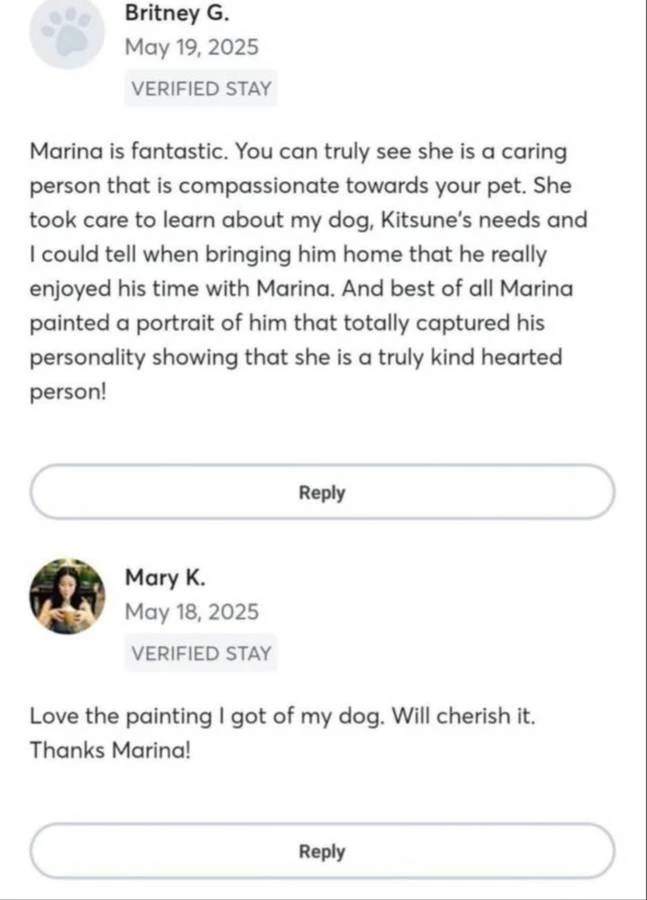Click "Marina is fantastic." opening sentence

(x=131, y=153)
